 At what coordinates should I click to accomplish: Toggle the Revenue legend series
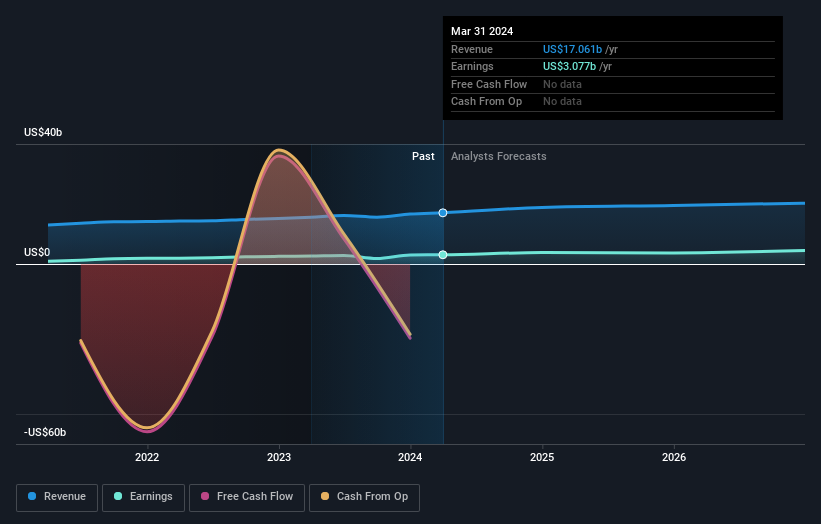(x=57, y=497)
